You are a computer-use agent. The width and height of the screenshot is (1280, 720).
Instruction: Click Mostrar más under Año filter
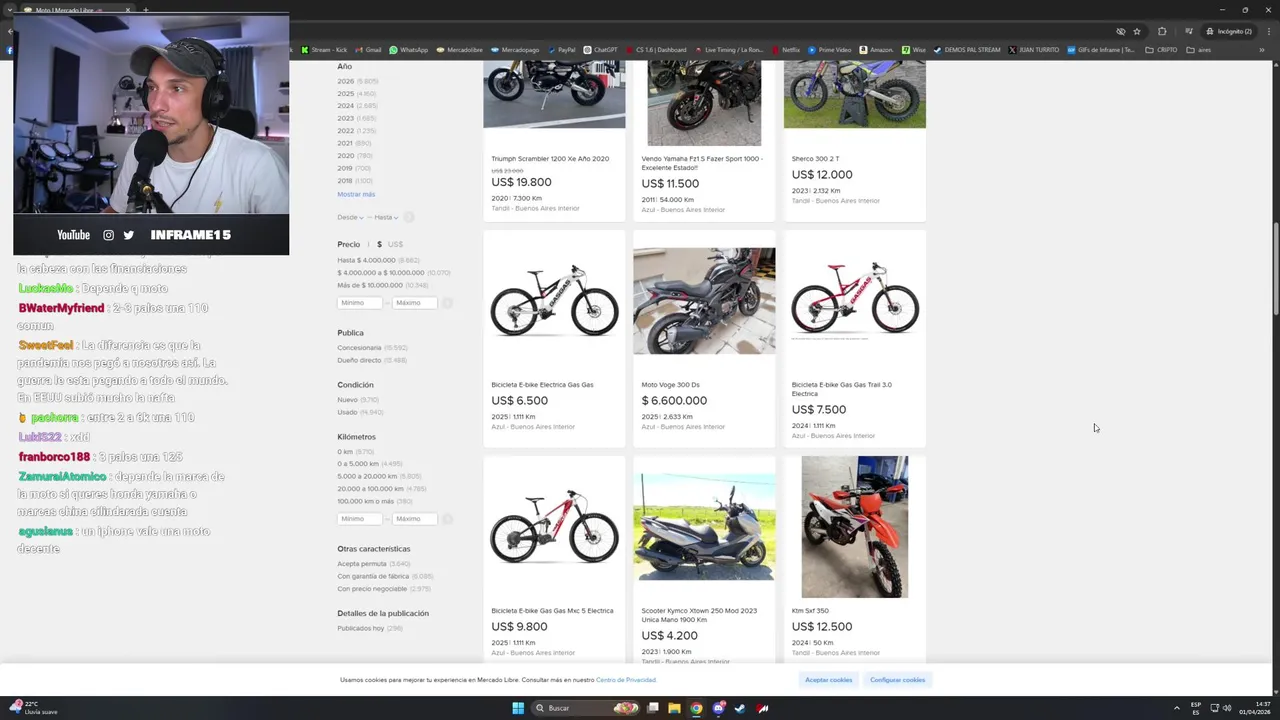[x=356, y=194]
